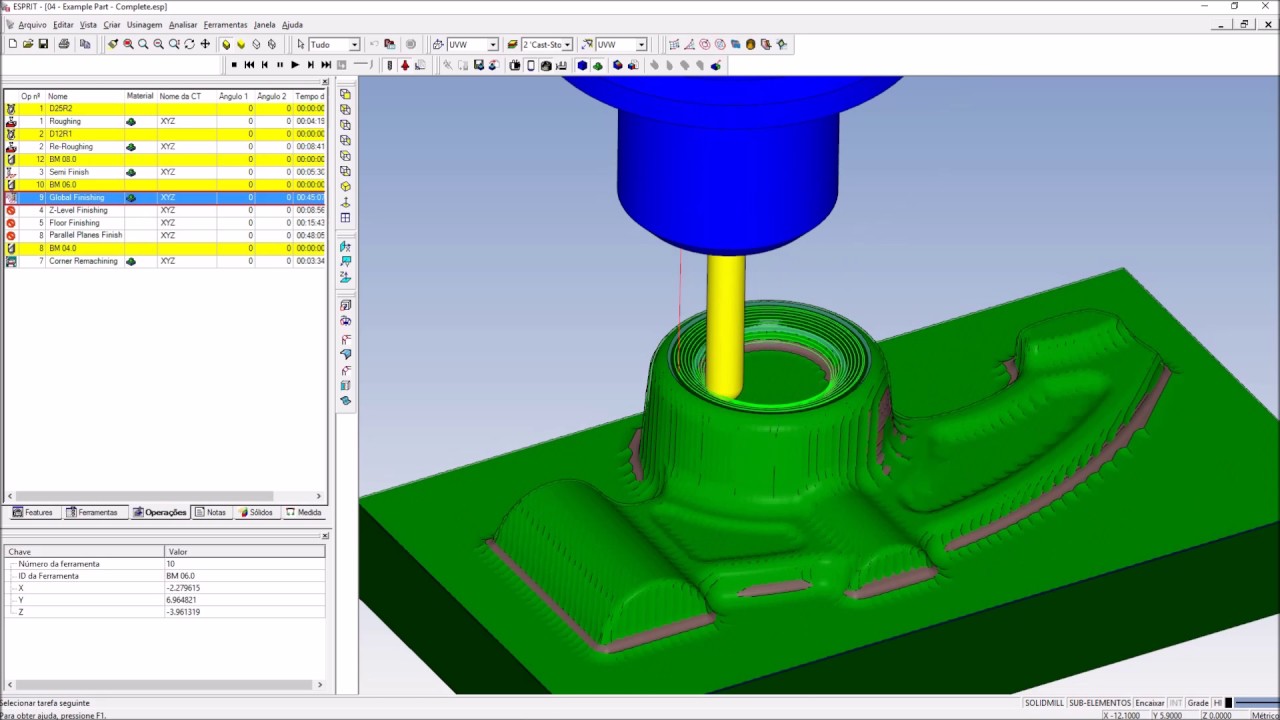Select the Floor Finishing operation
The image size is (1280, 720).
coord(165,223)
